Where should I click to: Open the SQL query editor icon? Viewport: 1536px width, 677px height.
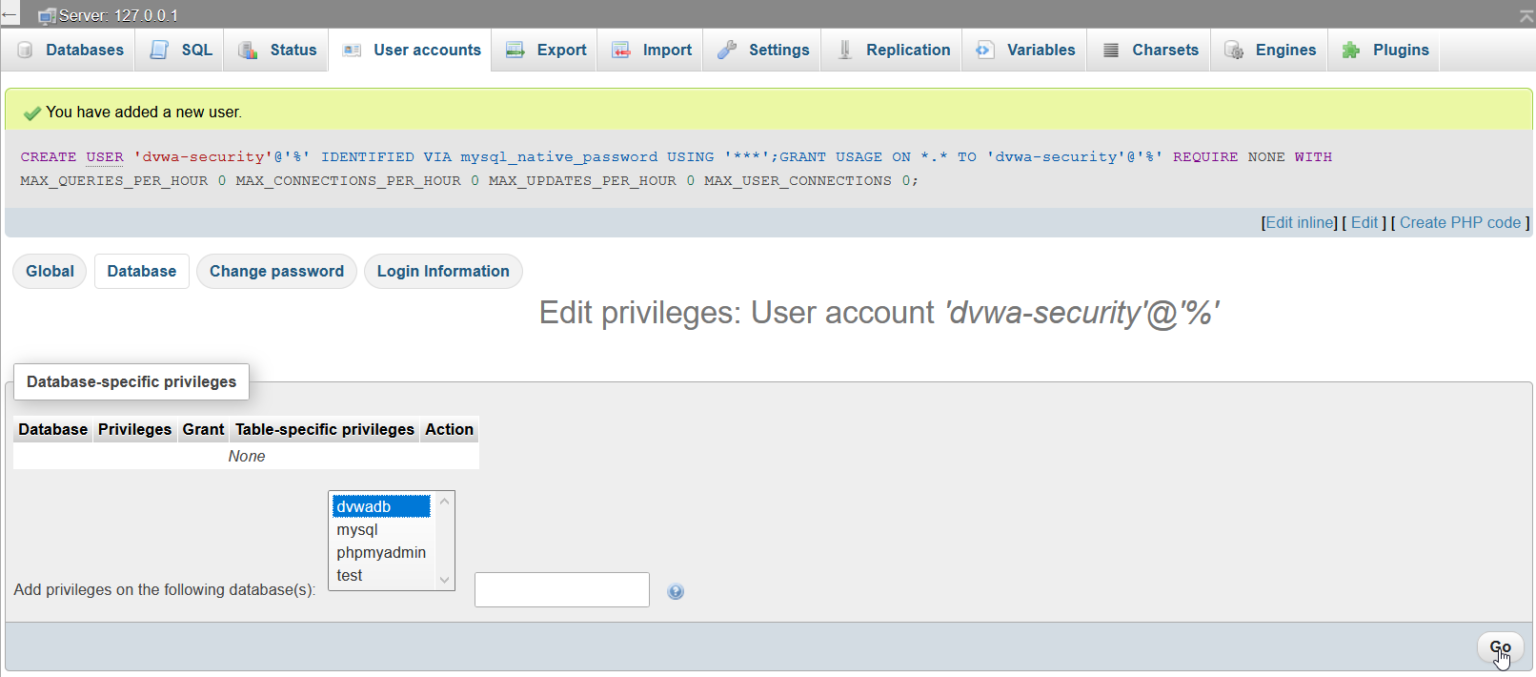[159, 49]
